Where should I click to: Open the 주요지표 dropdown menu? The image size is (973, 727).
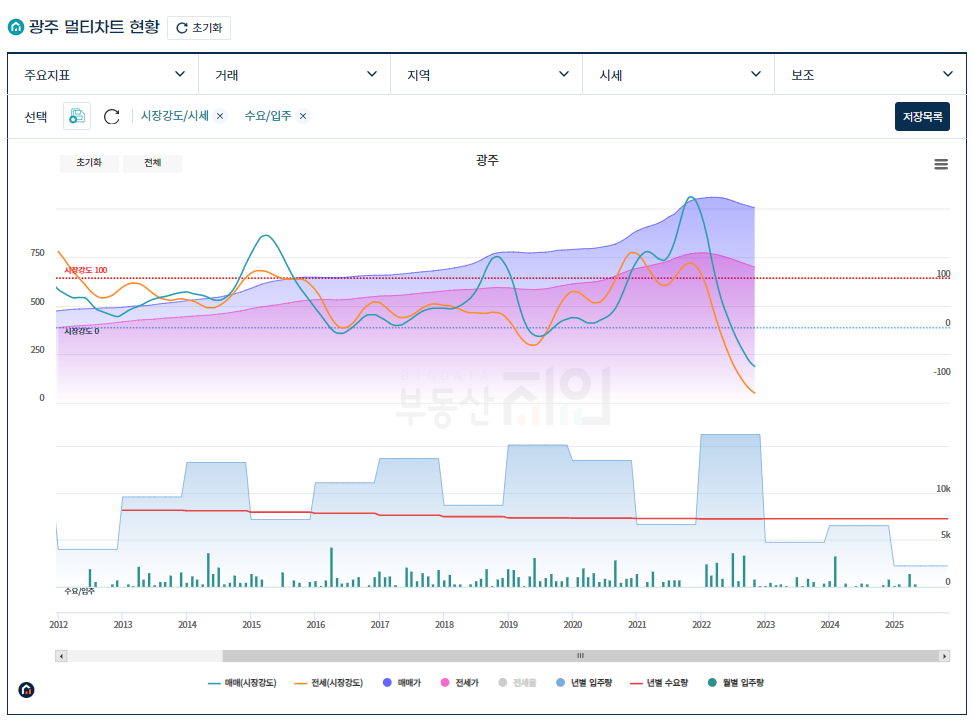tap(103, 74)
